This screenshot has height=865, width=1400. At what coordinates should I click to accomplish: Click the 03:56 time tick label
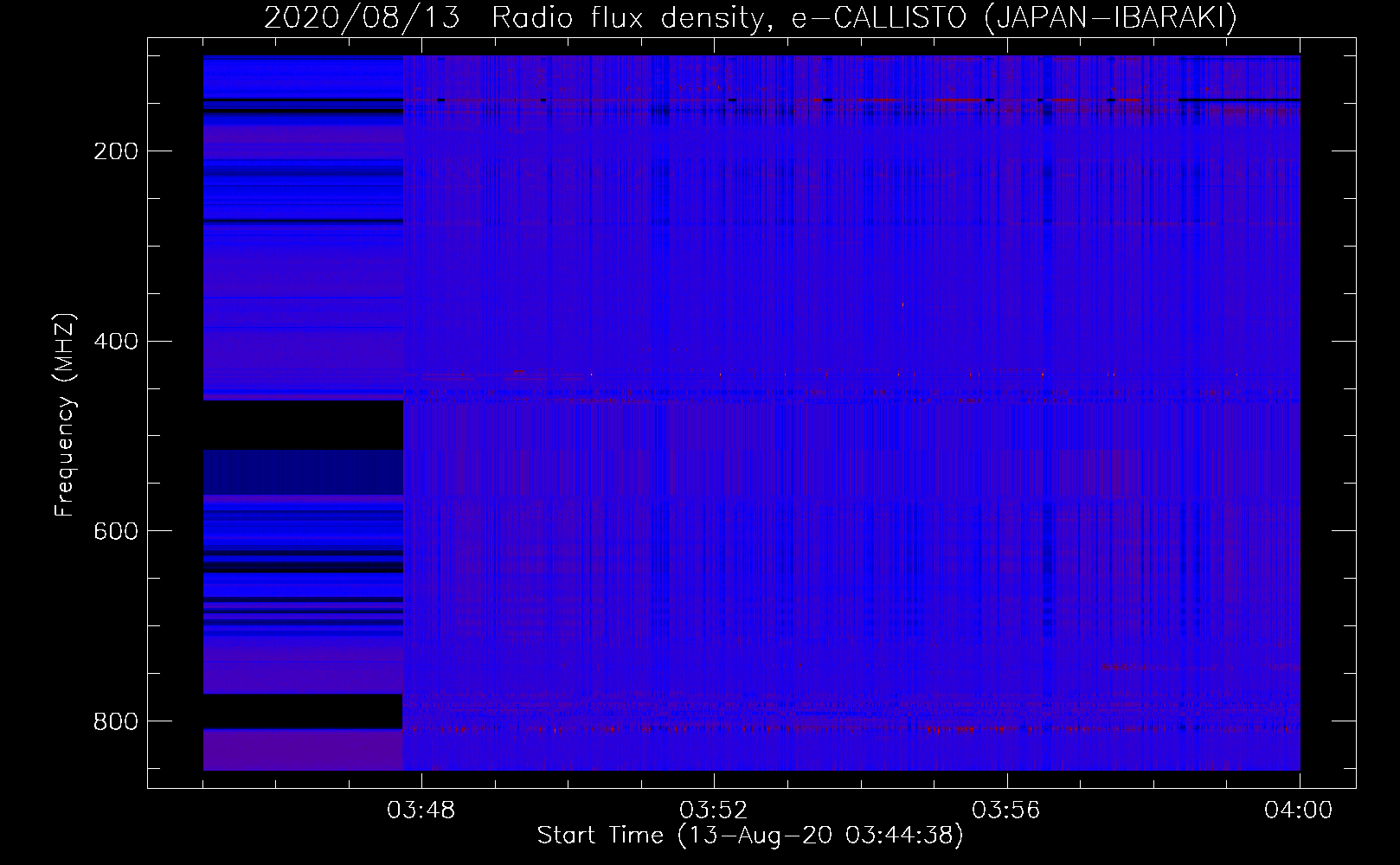pyautogui.click(x=1006, y=811)
